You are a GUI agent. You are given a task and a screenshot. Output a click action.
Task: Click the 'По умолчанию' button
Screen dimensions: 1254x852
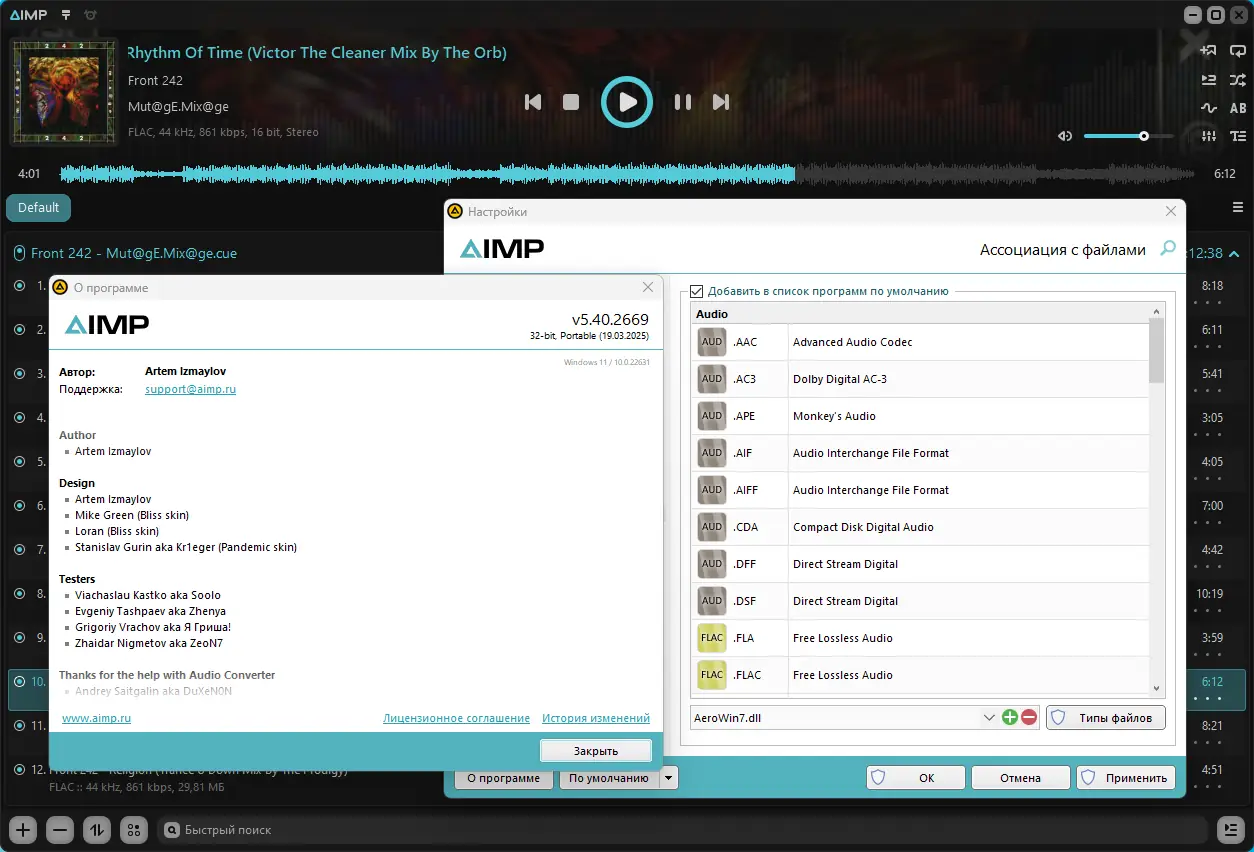point(609,778)
